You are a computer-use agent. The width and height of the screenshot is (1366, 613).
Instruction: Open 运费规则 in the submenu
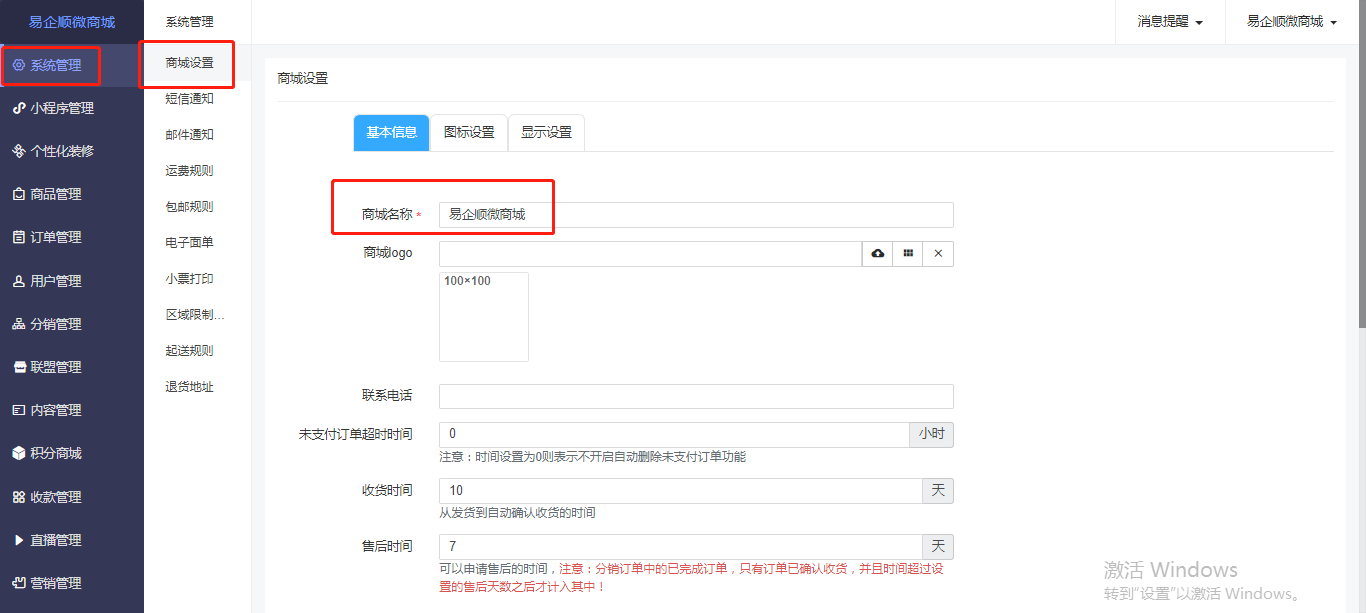190,171
